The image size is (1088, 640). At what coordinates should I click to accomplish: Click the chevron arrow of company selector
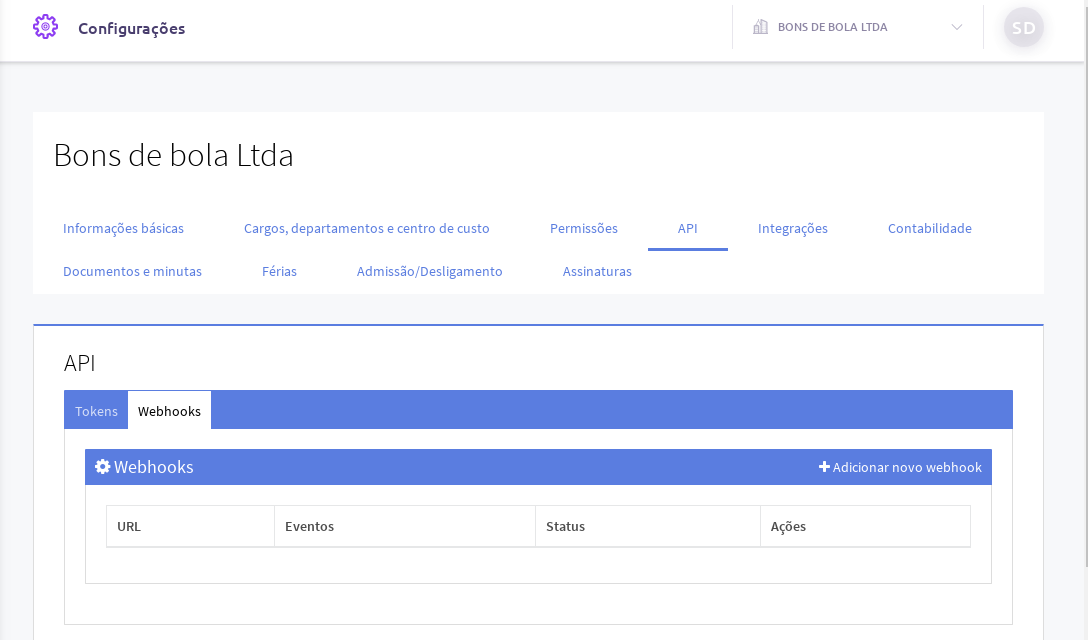(x=957, y=27)
